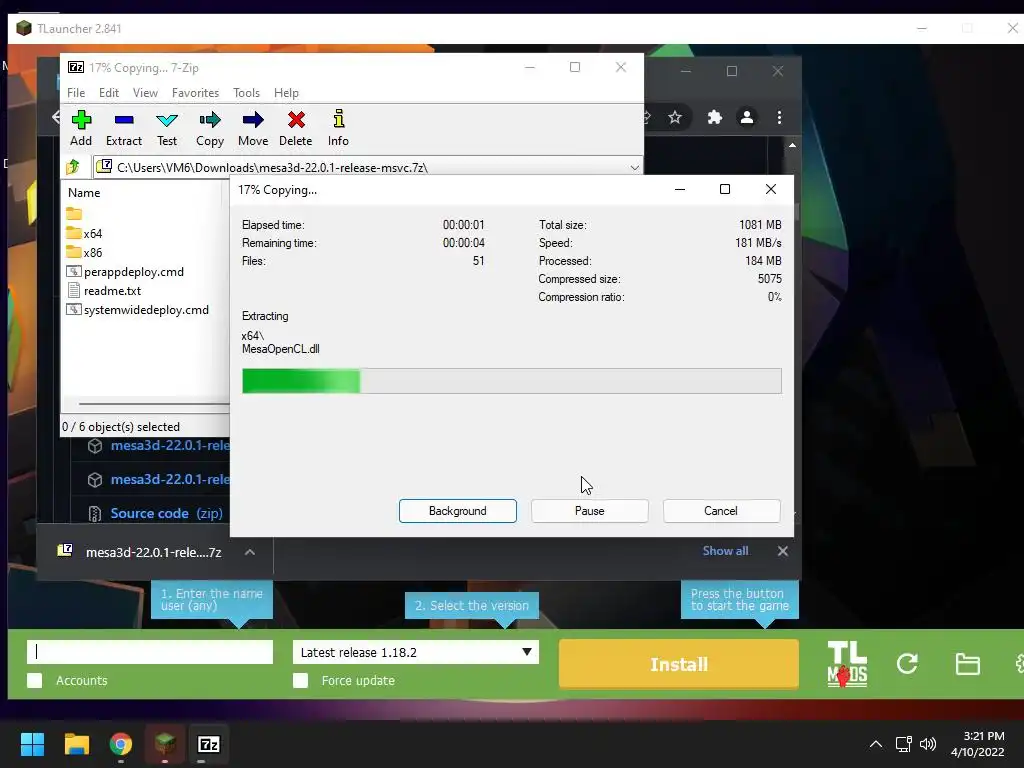This screenshot has height=768, width=1024.
Task: Click the volume icon in system tray
Action: coord(927,744)
